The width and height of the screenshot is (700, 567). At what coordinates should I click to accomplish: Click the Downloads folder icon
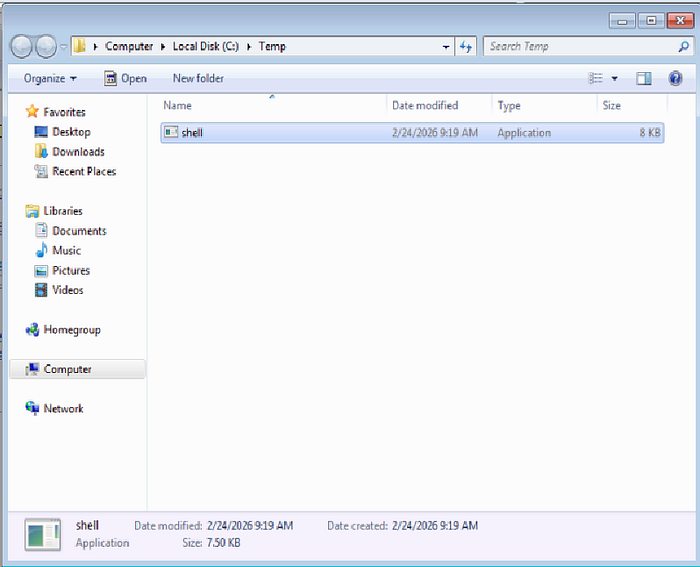coord(41,151)
